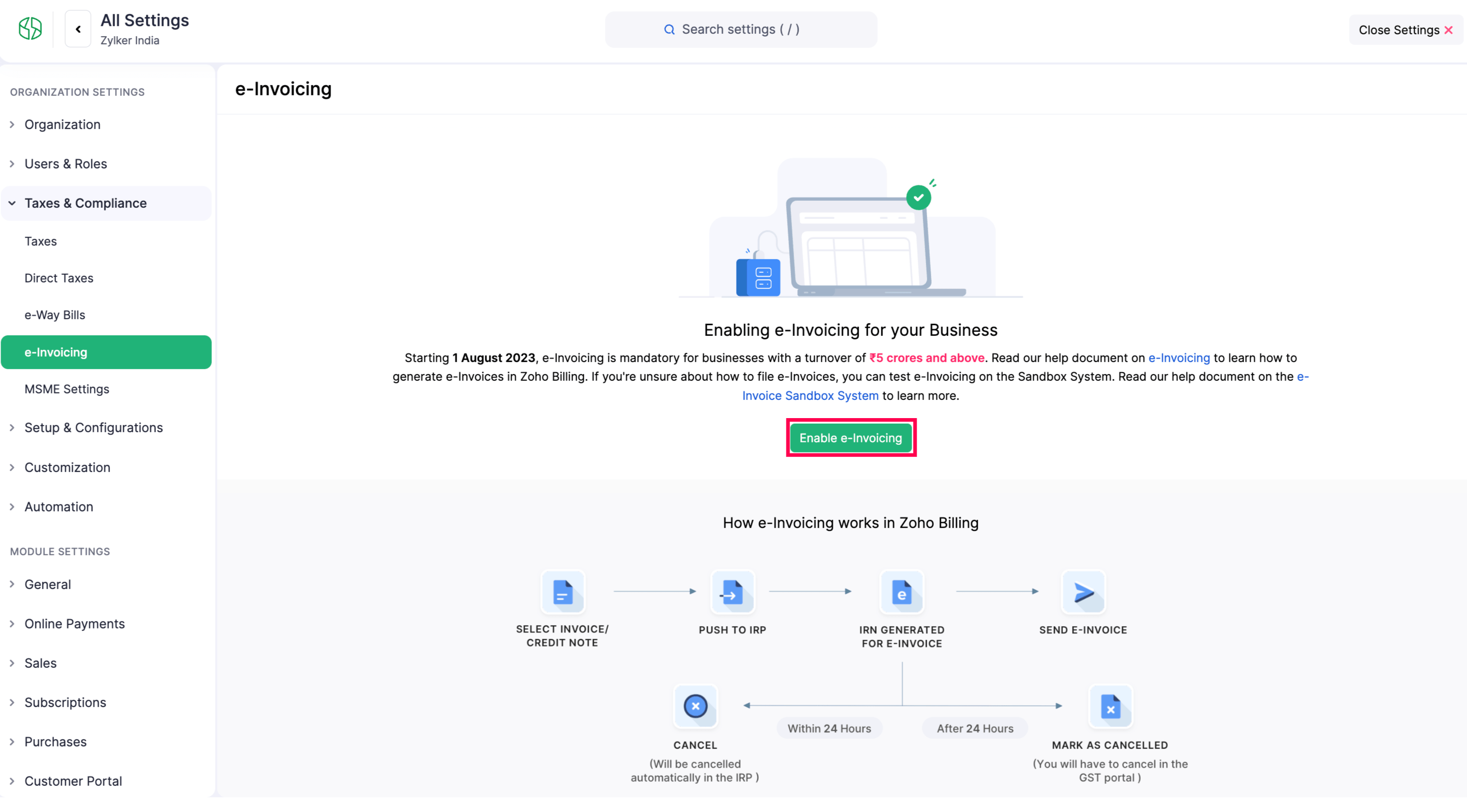Screen dimensions: 1467x812
Task: Expand the Customization section
Action: (x=106, y=468)
